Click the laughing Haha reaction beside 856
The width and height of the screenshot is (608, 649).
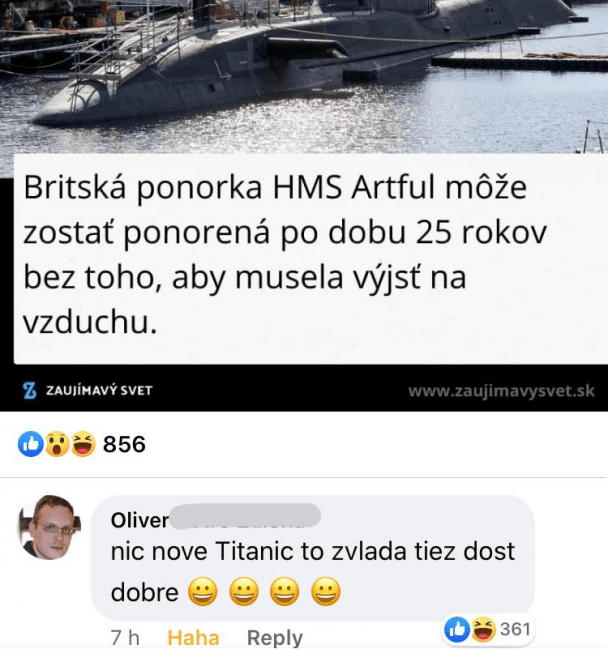click(83, 444)
